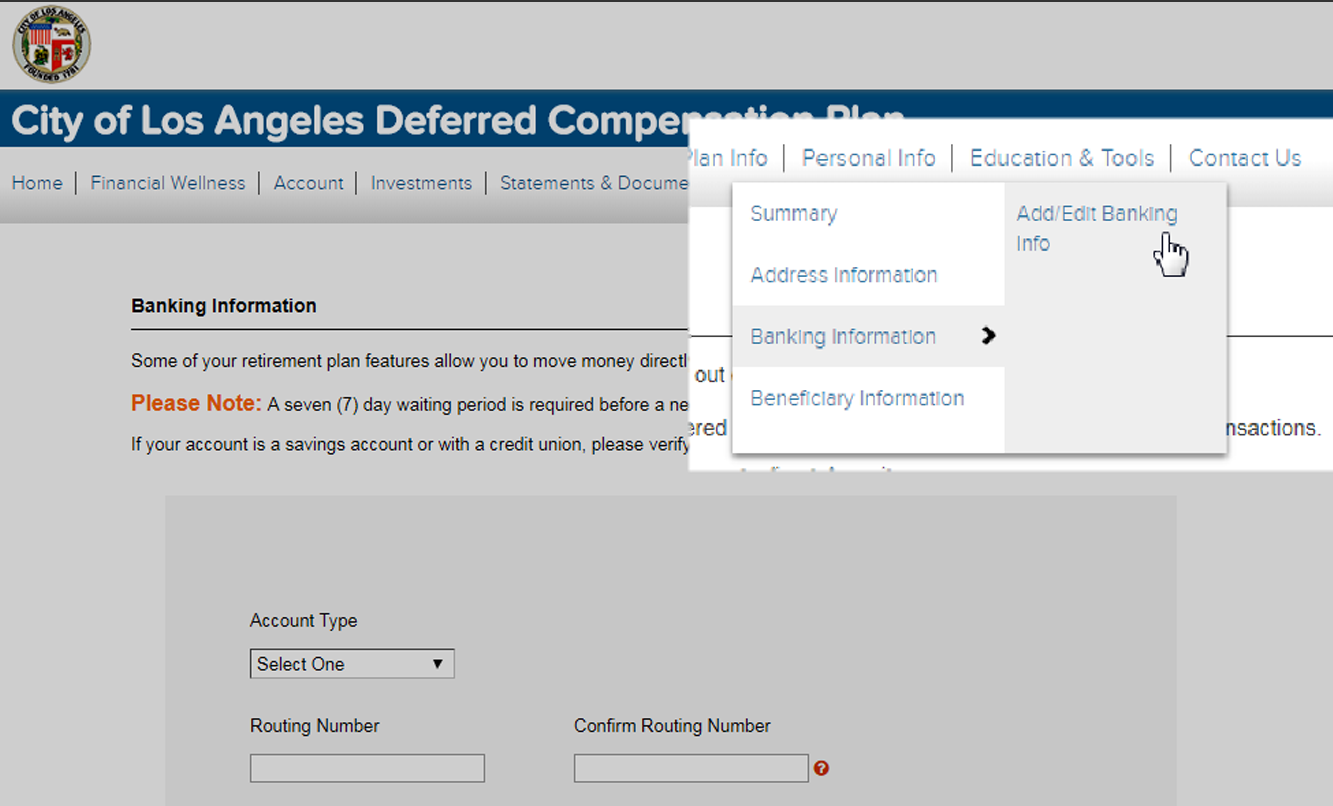
Task: Open the Plan Info menu in popup
Action: [x=728, y=158]
